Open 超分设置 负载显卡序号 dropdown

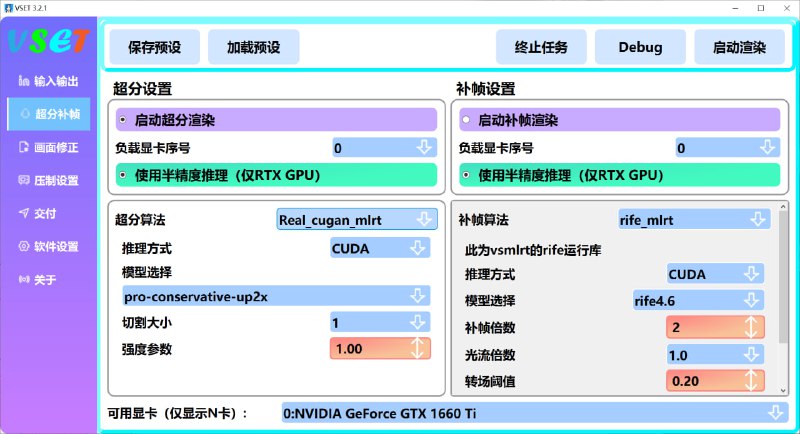[385, 147]
